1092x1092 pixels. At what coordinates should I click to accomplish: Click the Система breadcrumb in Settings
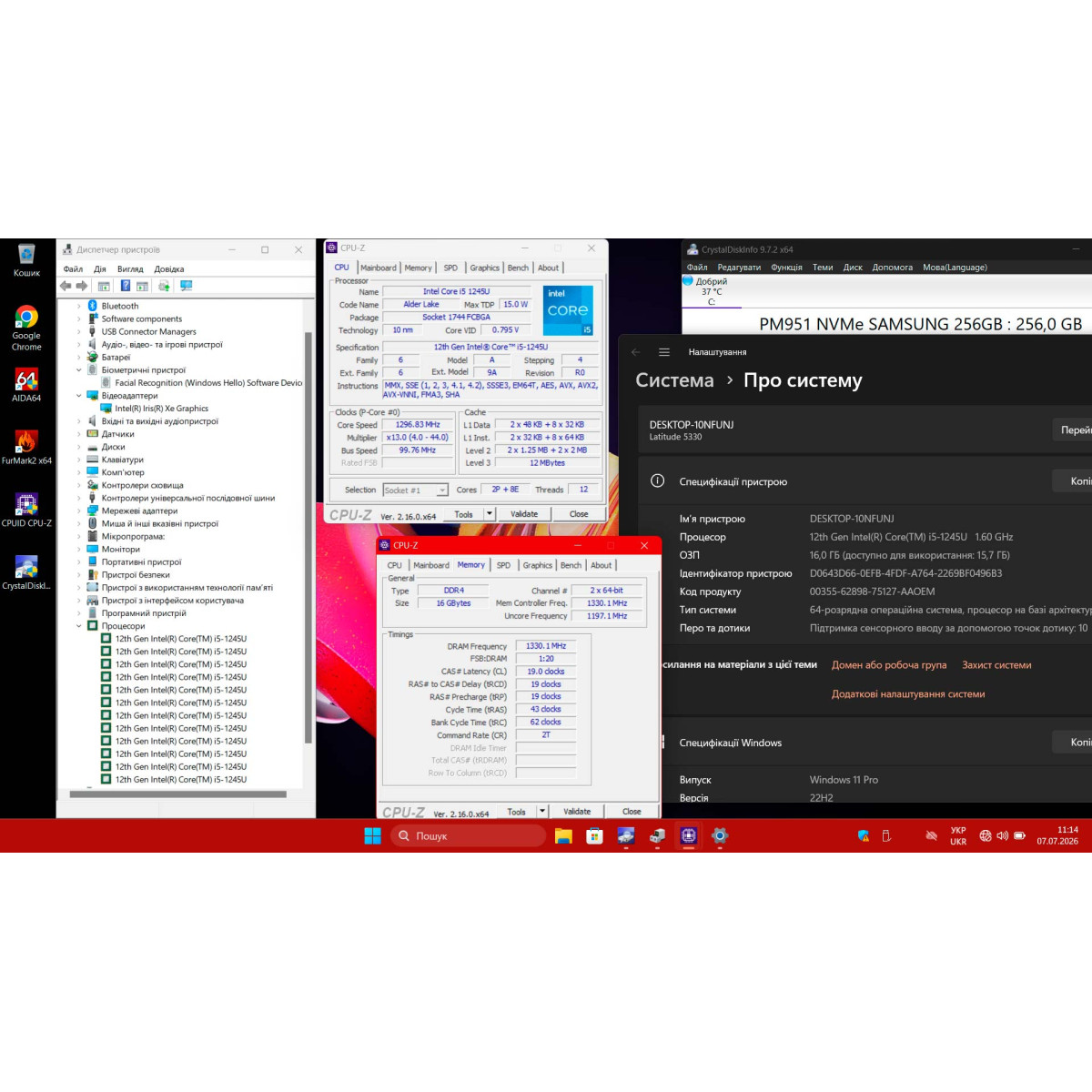(674, 380)
